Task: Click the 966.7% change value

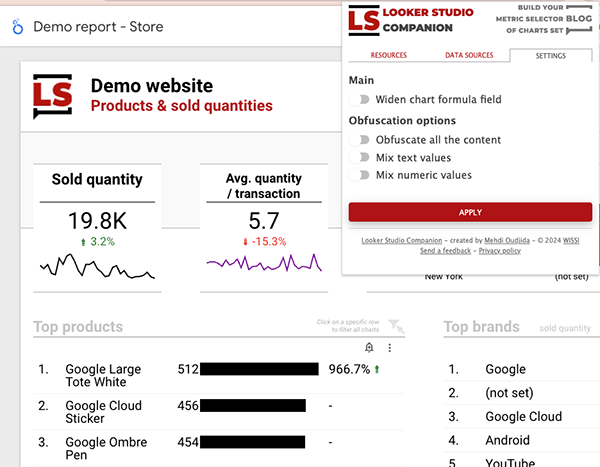Action: (349, 369)
